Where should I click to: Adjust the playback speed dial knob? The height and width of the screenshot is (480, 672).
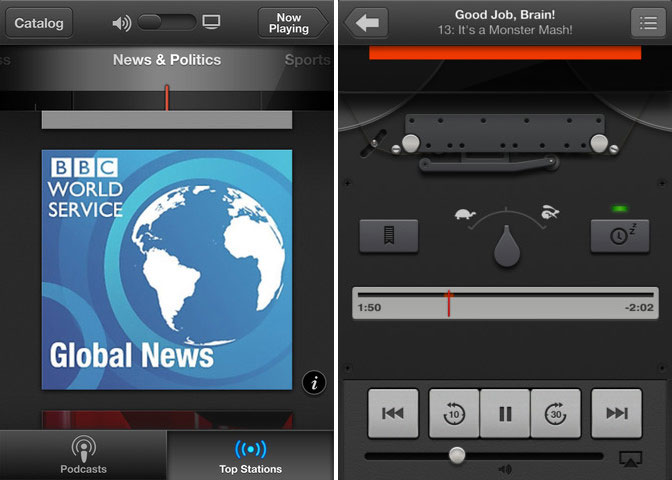pos(507,246)
